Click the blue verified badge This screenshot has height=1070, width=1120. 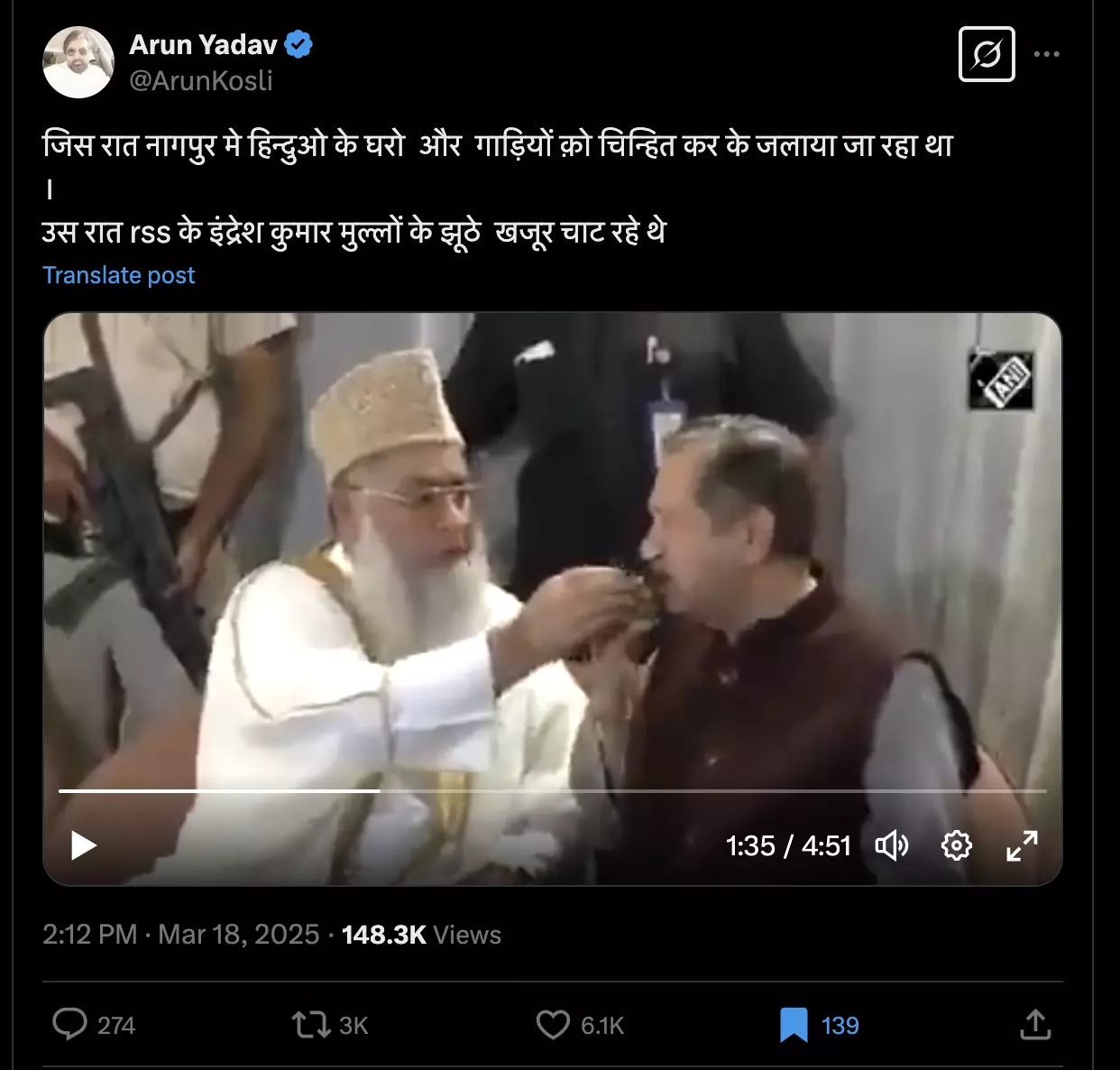[298, 44]
